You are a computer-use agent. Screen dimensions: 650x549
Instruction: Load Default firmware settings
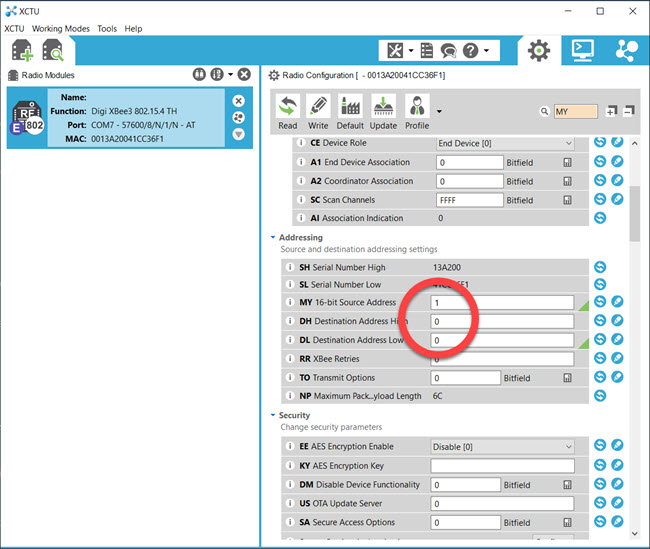(x=350, y=110)
